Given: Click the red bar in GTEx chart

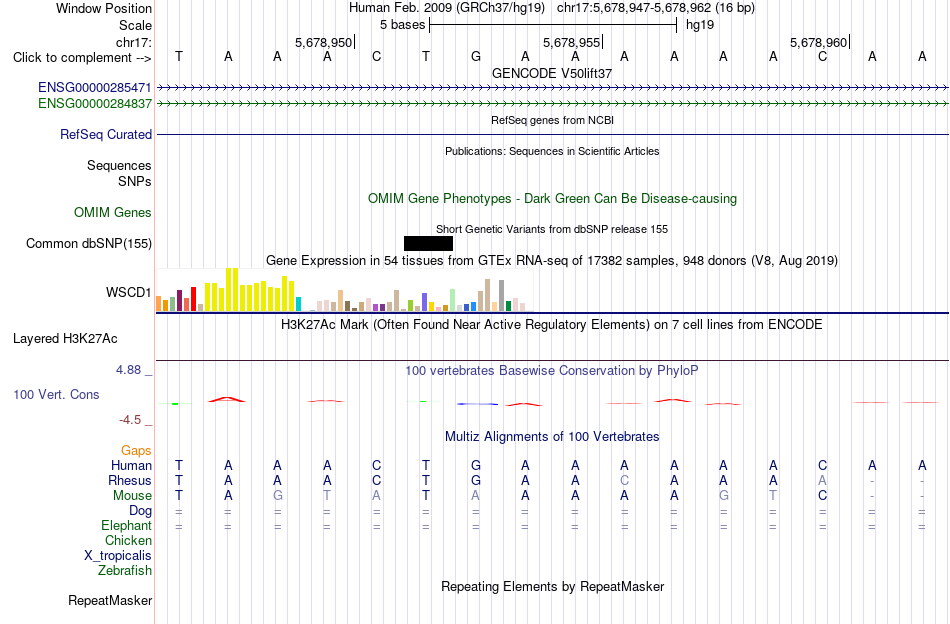Looking at the screenshot, I should pos(193,299).
